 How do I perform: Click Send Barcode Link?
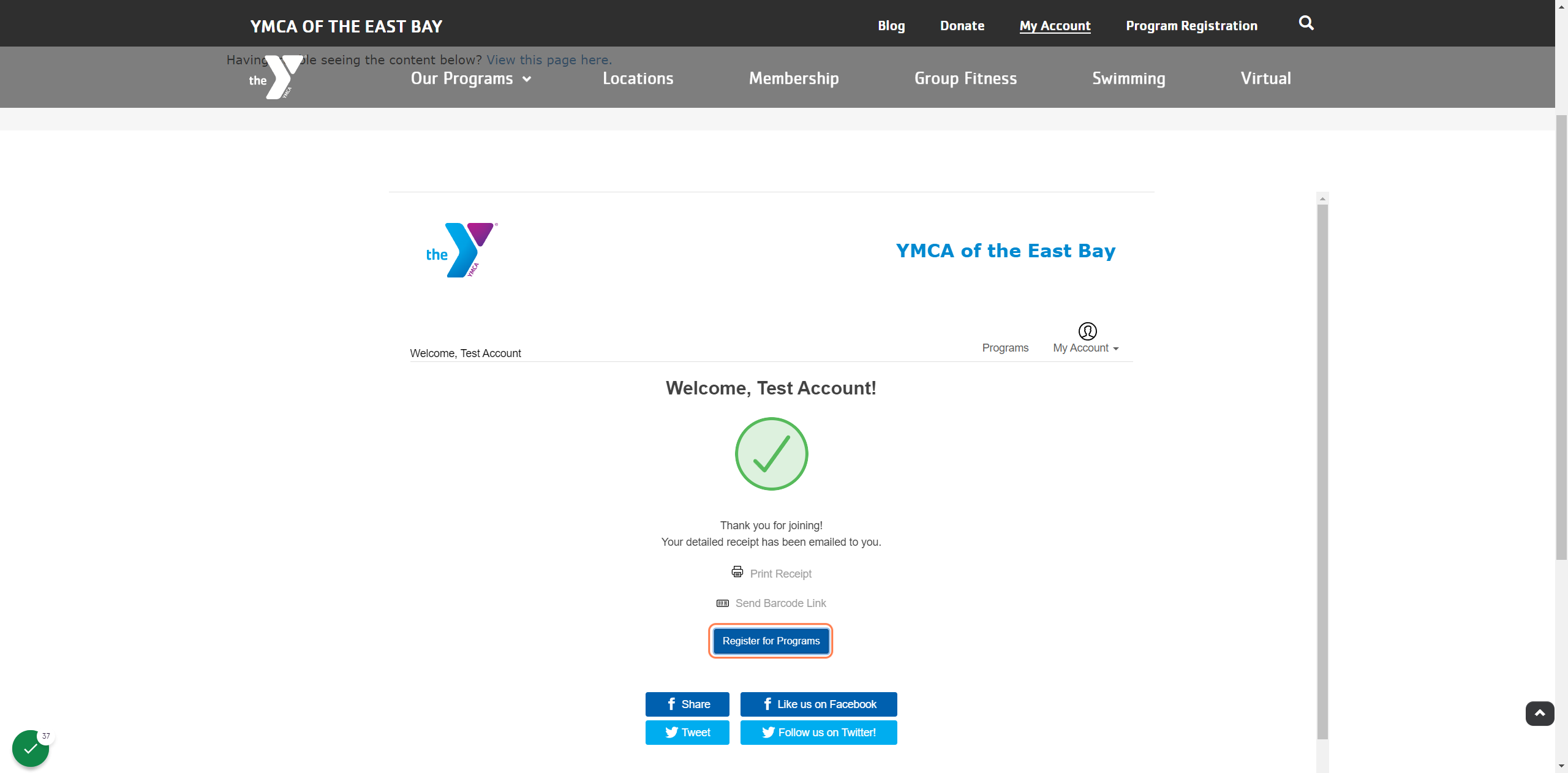point(780,603)
